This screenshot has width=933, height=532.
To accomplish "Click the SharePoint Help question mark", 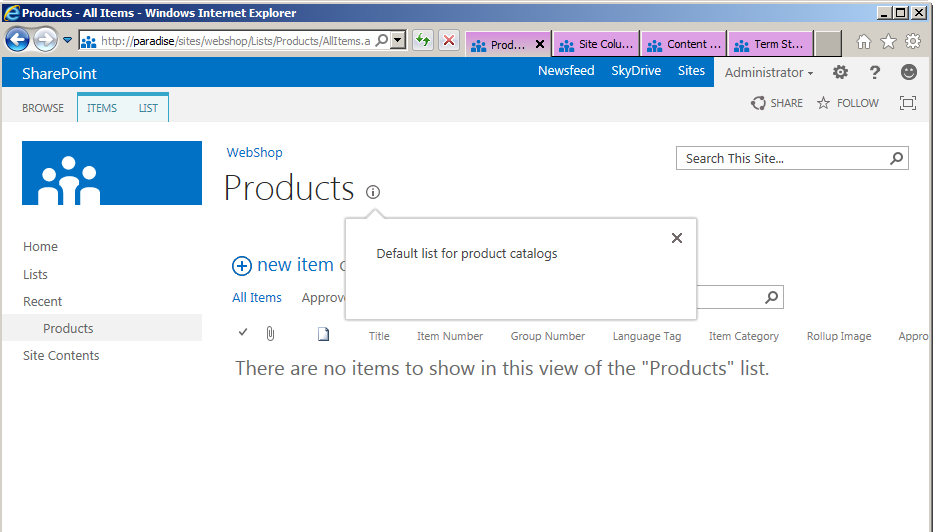I will click(x=874, y=72).
